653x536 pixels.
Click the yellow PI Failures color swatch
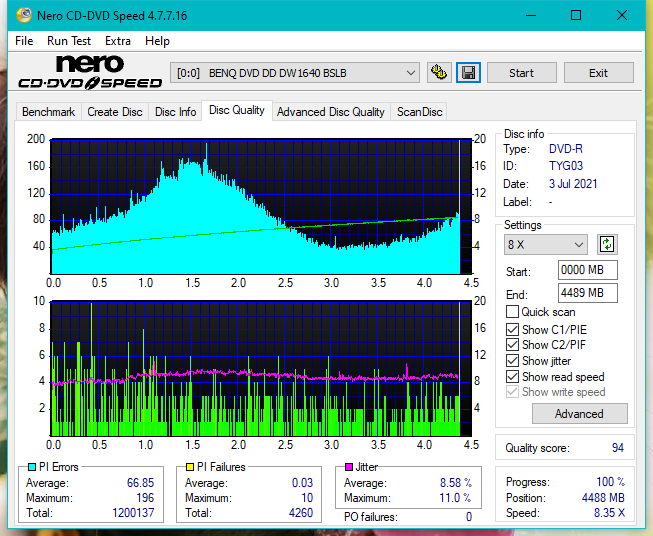190,467
